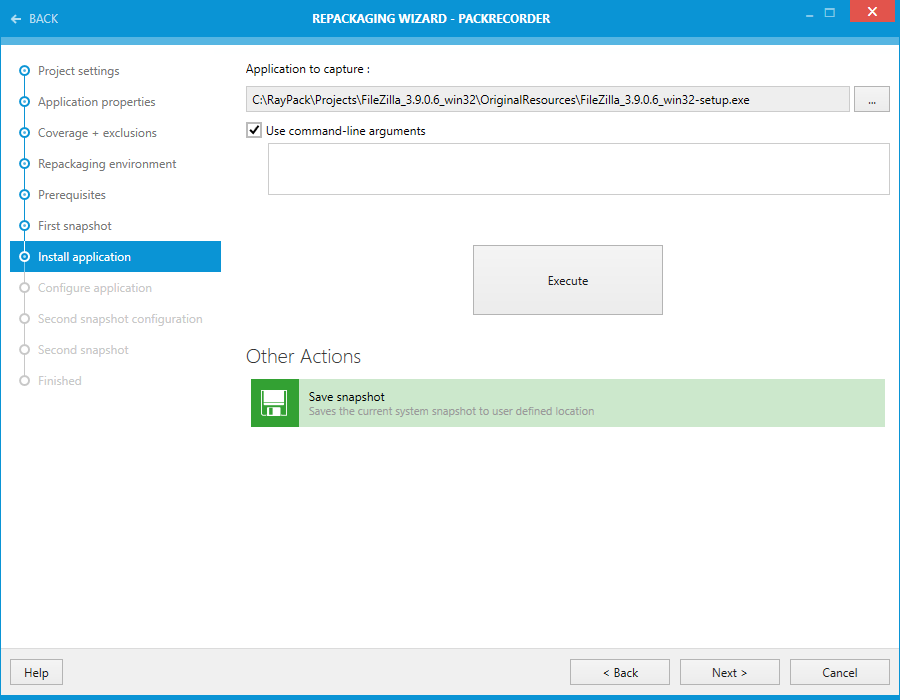The width and height of the screenshot is (900, 700).
Task: Click the Second snapshot step circle marker
Action: tap(23, 349)
